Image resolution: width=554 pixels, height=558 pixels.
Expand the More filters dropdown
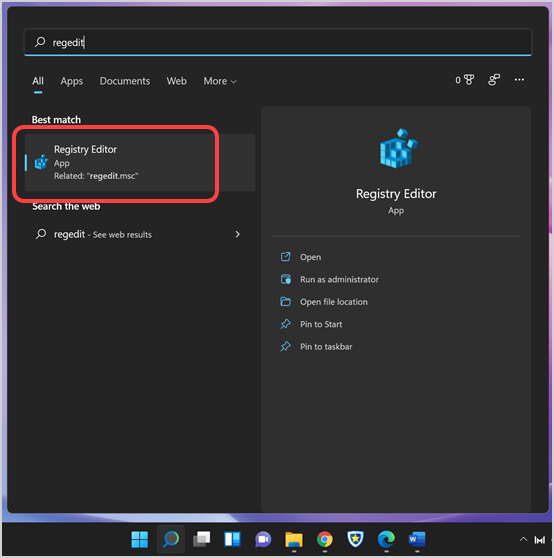point(220,81)
